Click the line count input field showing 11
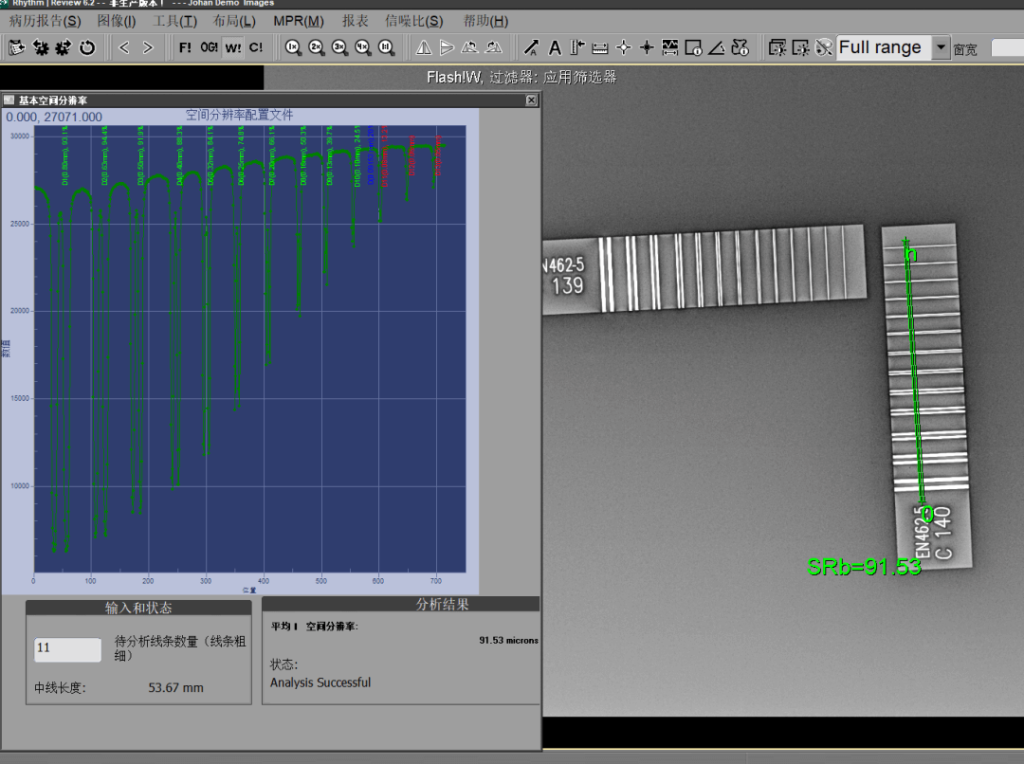 (x=68, y=649)
